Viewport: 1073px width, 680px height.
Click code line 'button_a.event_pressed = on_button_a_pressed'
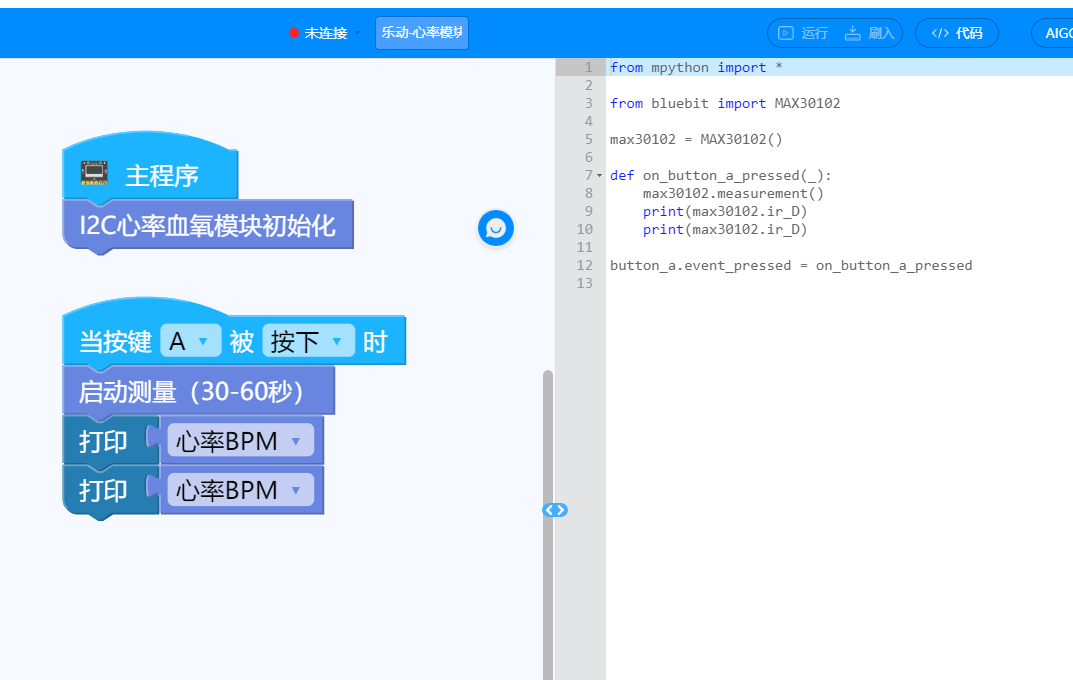click(790, 265)
